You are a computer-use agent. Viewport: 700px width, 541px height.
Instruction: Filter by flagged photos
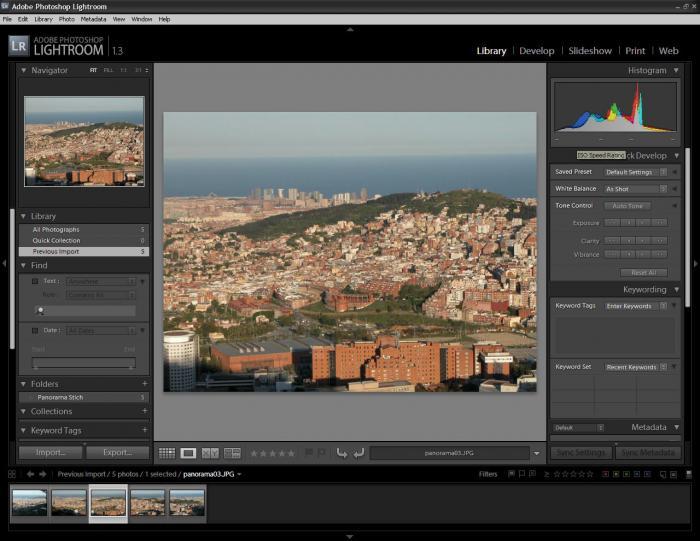pyautogui.click(x=512, y=474)
